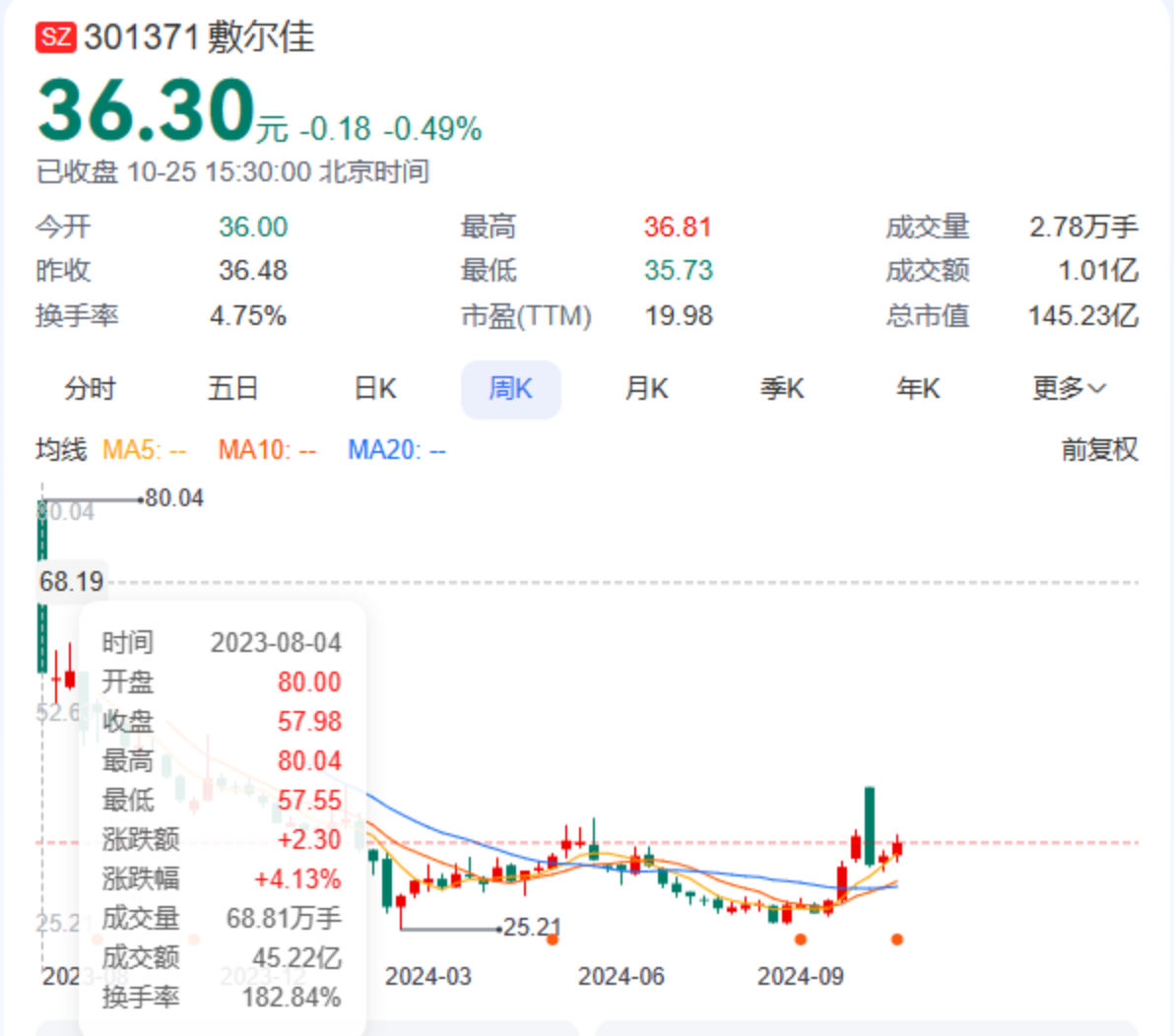
Task: Click the -0.49% percentage change
Action: tap(432, 130)
